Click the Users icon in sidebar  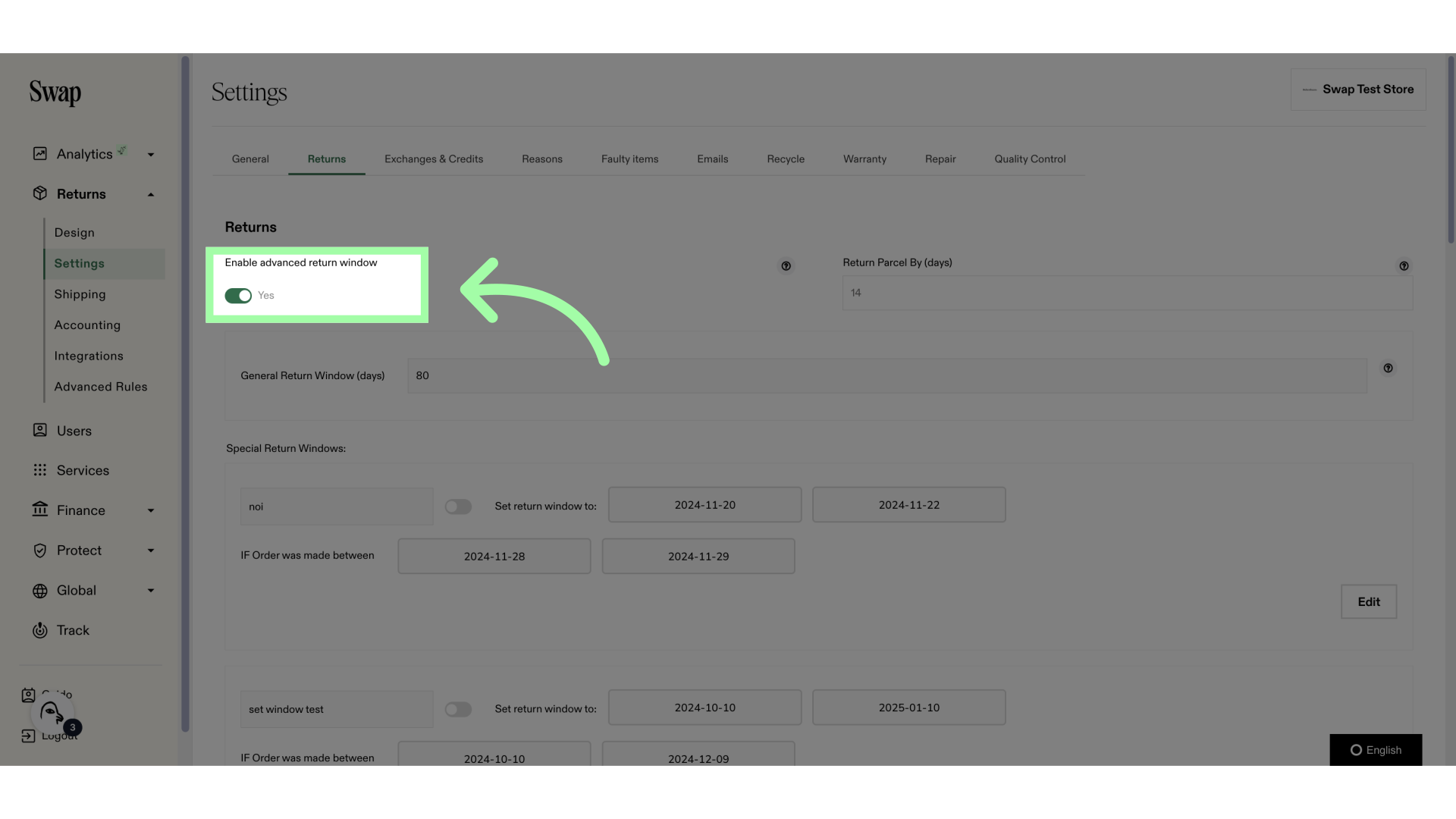(40, 430)
